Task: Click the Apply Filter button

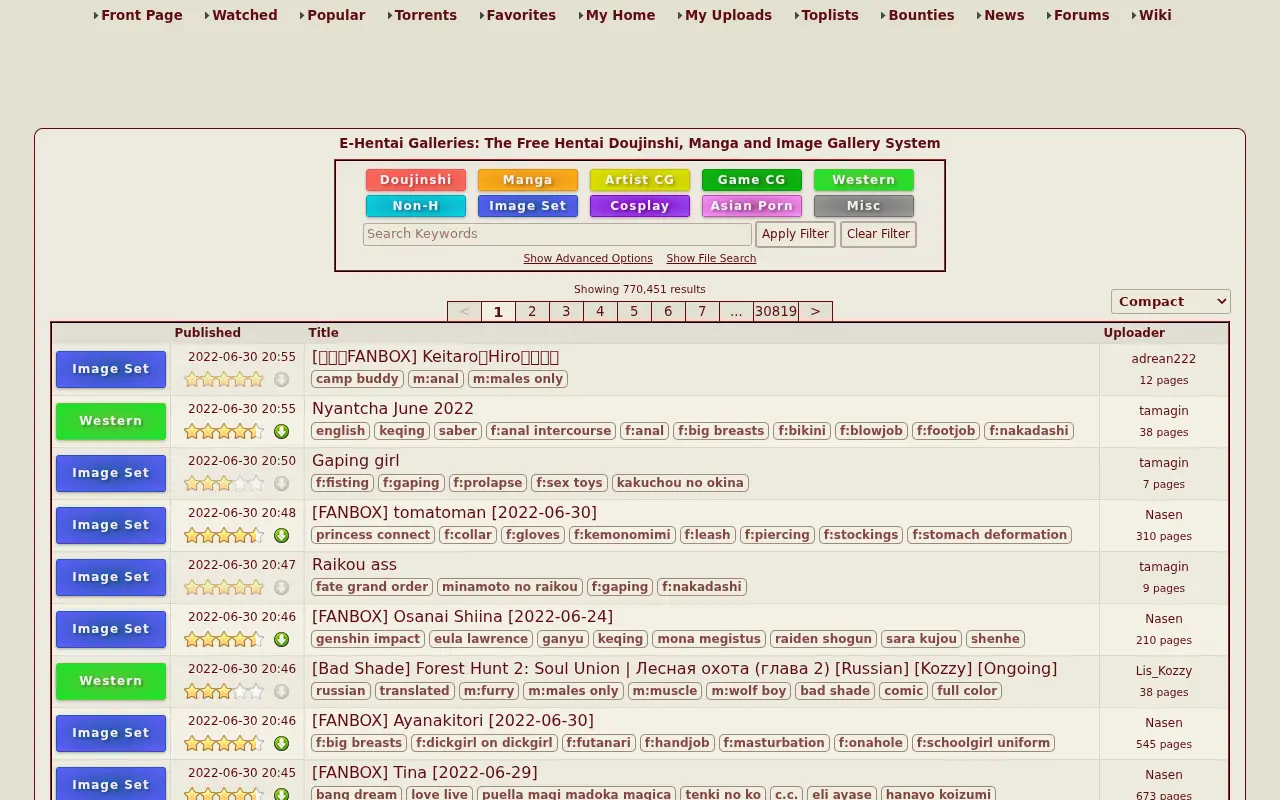Action: tap(795, 234)
